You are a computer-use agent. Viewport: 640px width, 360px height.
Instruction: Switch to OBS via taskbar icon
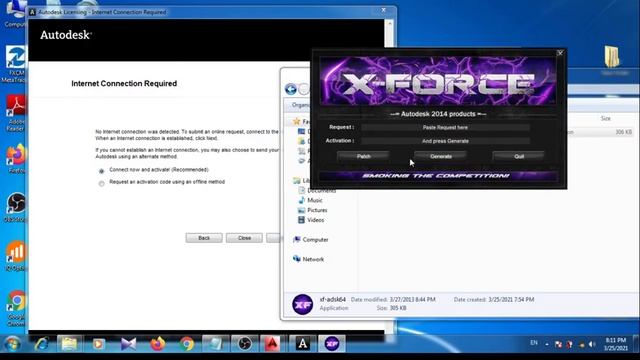tap(244, 344)
